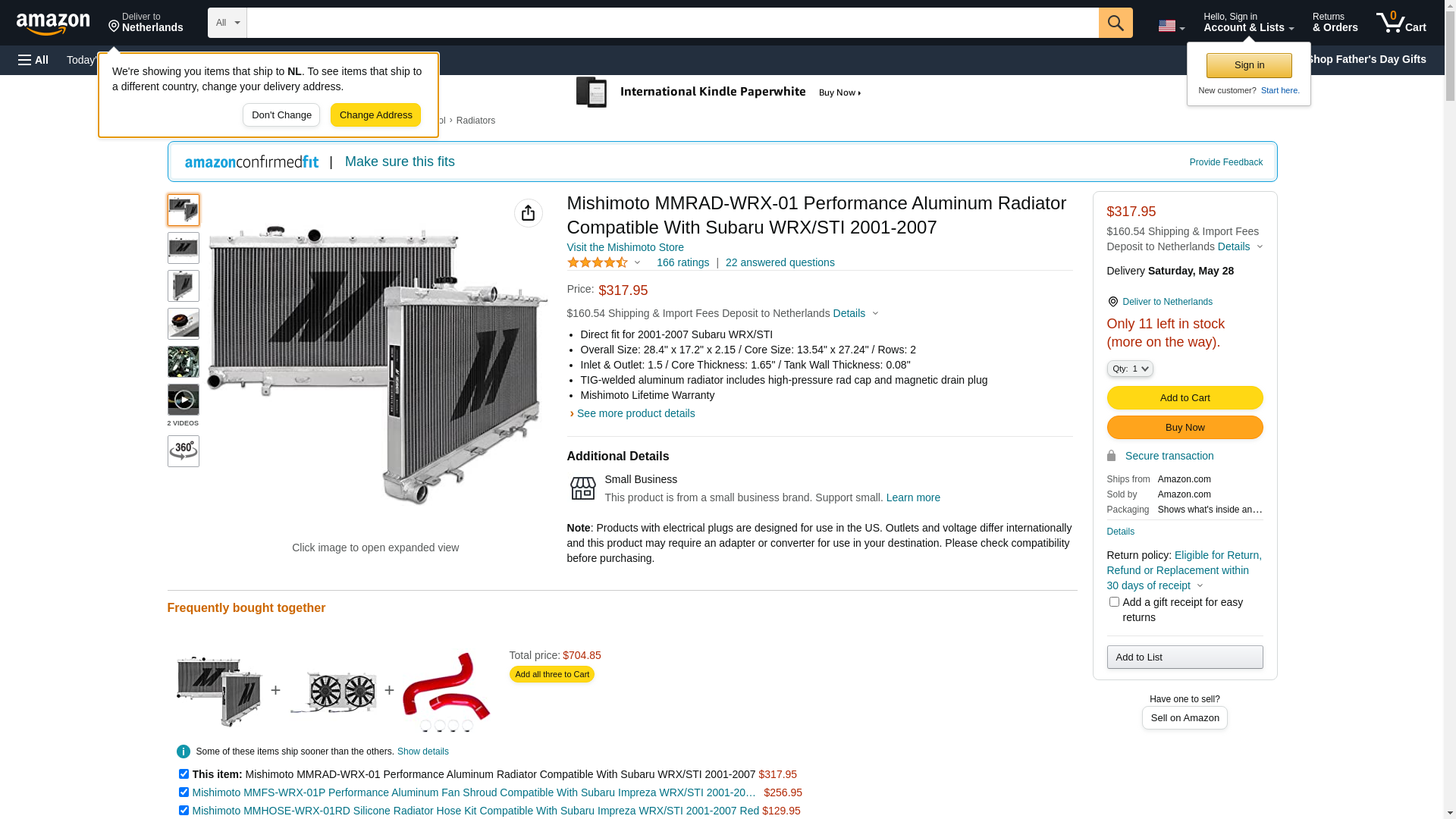Toggle the gift receipt checkbox
This screenshot has width=1456, height=819.
(x=1113, y=602)
